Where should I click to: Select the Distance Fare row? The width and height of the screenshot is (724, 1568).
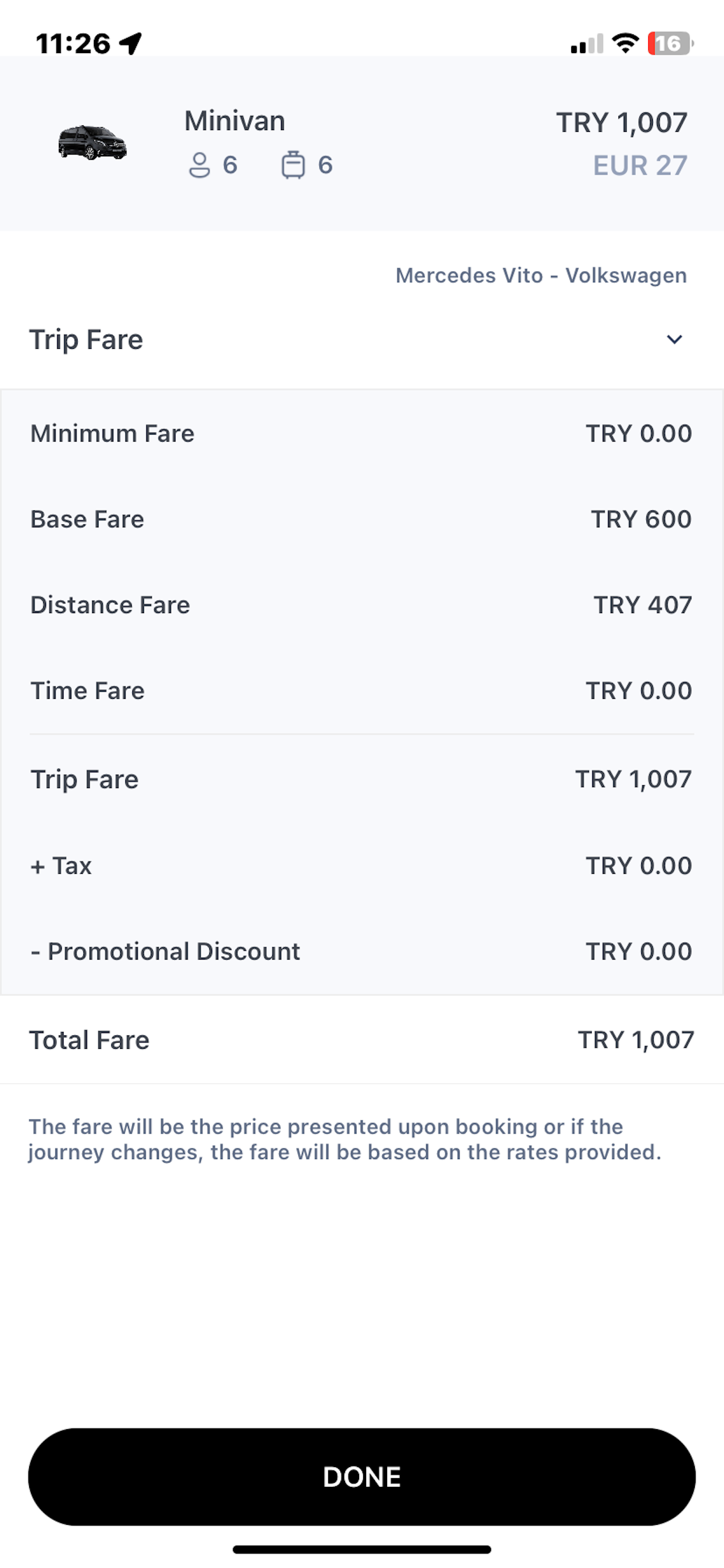pos(361,605)
